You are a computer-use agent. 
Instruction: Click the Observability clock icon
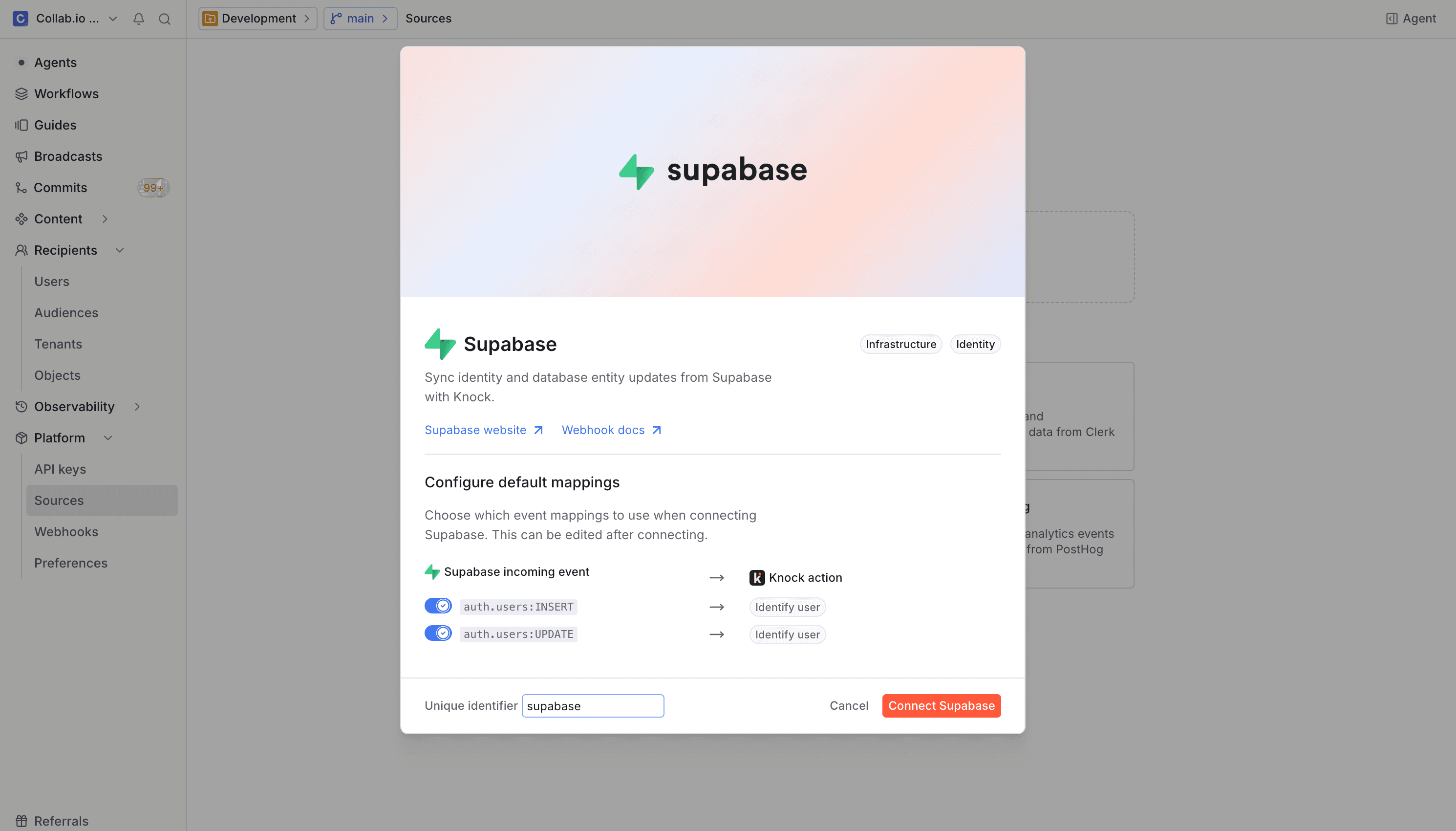coord(21,406)
